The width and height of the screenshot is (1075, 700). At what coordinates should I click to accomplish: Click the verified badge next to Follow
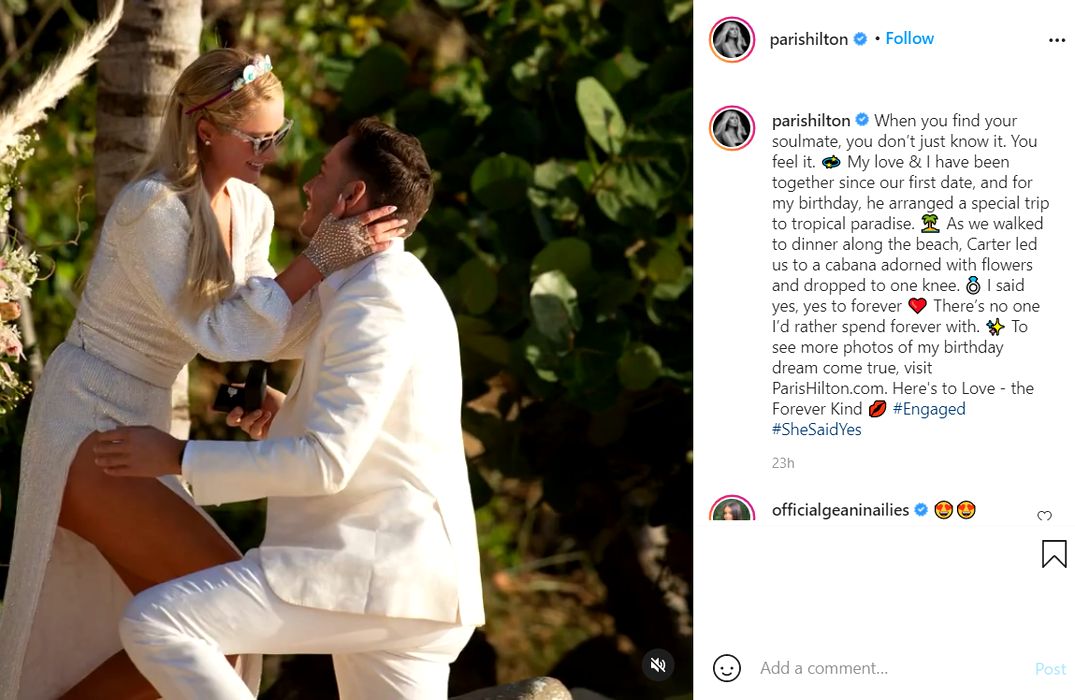(x=860, y=39)
